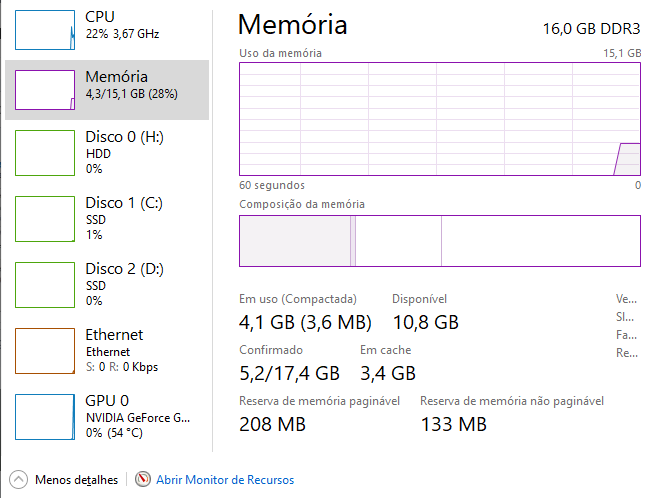Open Disco 0 (H:) HDD graph thumbnail
Screen dimensions: 661x498
[45, 153]
